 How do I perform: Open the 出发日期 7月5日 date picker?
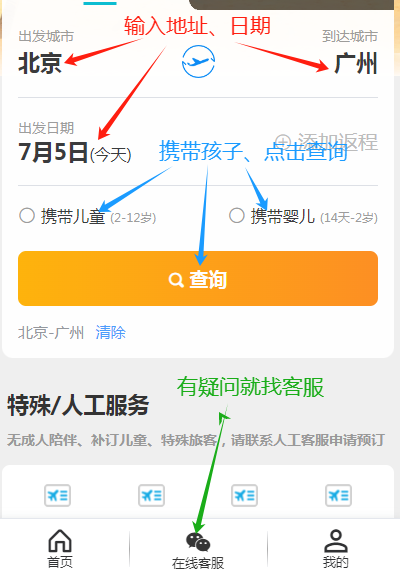tap(75, 153)
